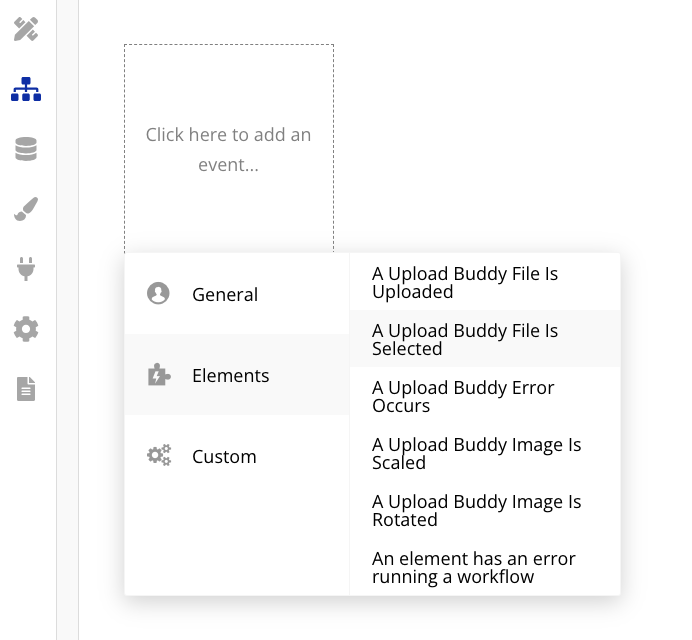The image size is (692, 640).
Task: Choose An element has an error running workflow
Action: 485,567
